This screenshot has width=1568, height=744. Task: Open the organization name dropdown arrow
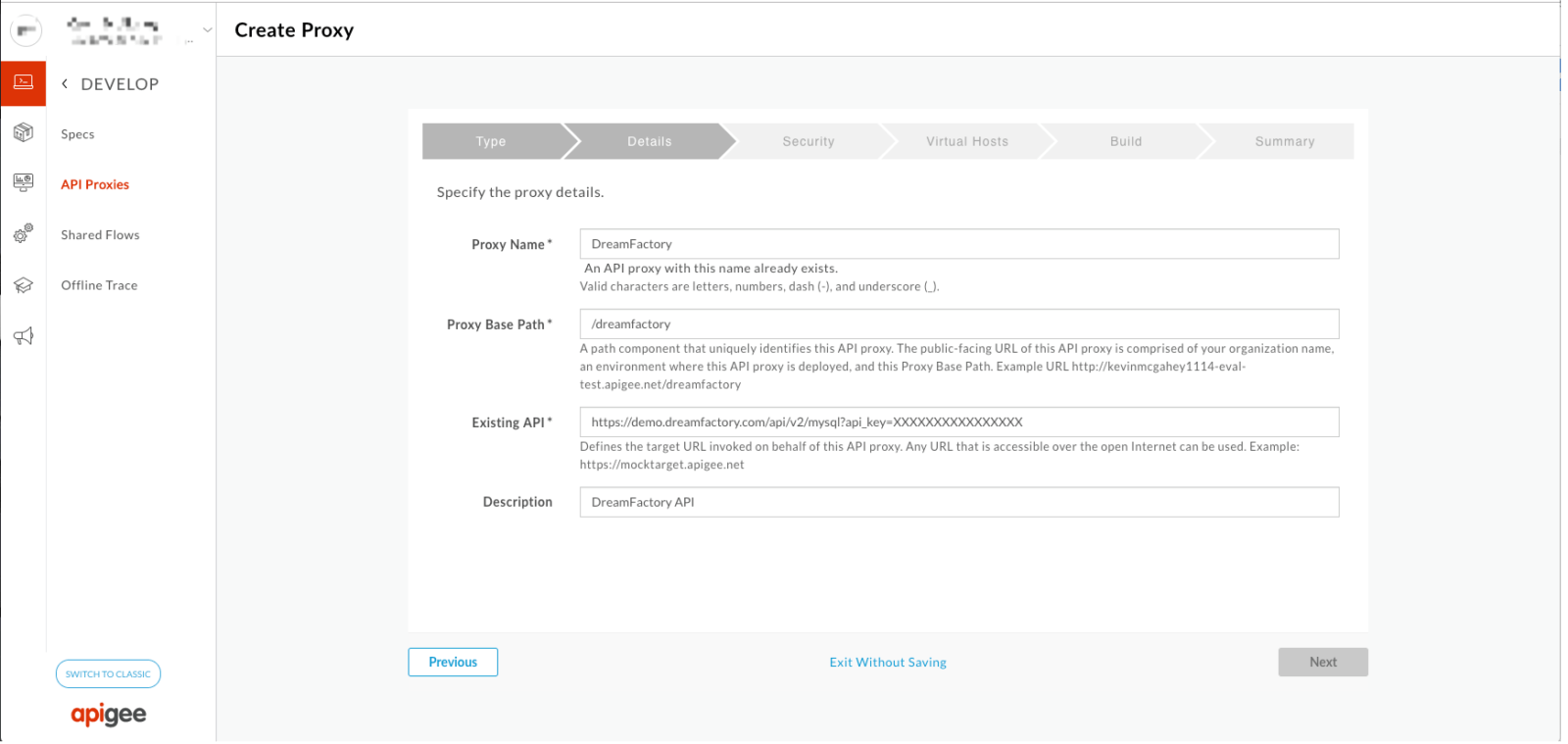[207, 30]
